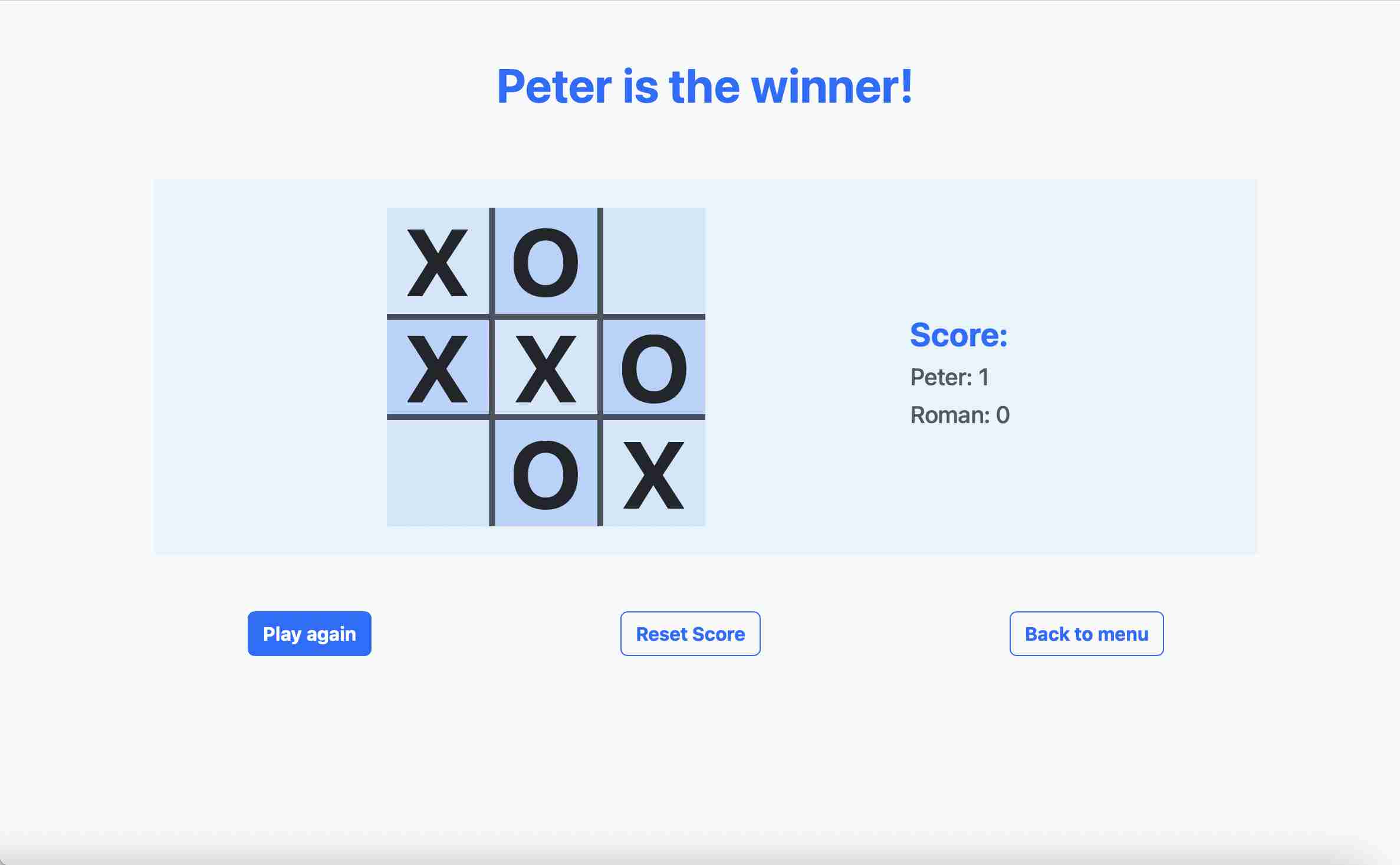Click Play again to restart game
Viewport: 1400px width, 865px height.
(309, 633)
